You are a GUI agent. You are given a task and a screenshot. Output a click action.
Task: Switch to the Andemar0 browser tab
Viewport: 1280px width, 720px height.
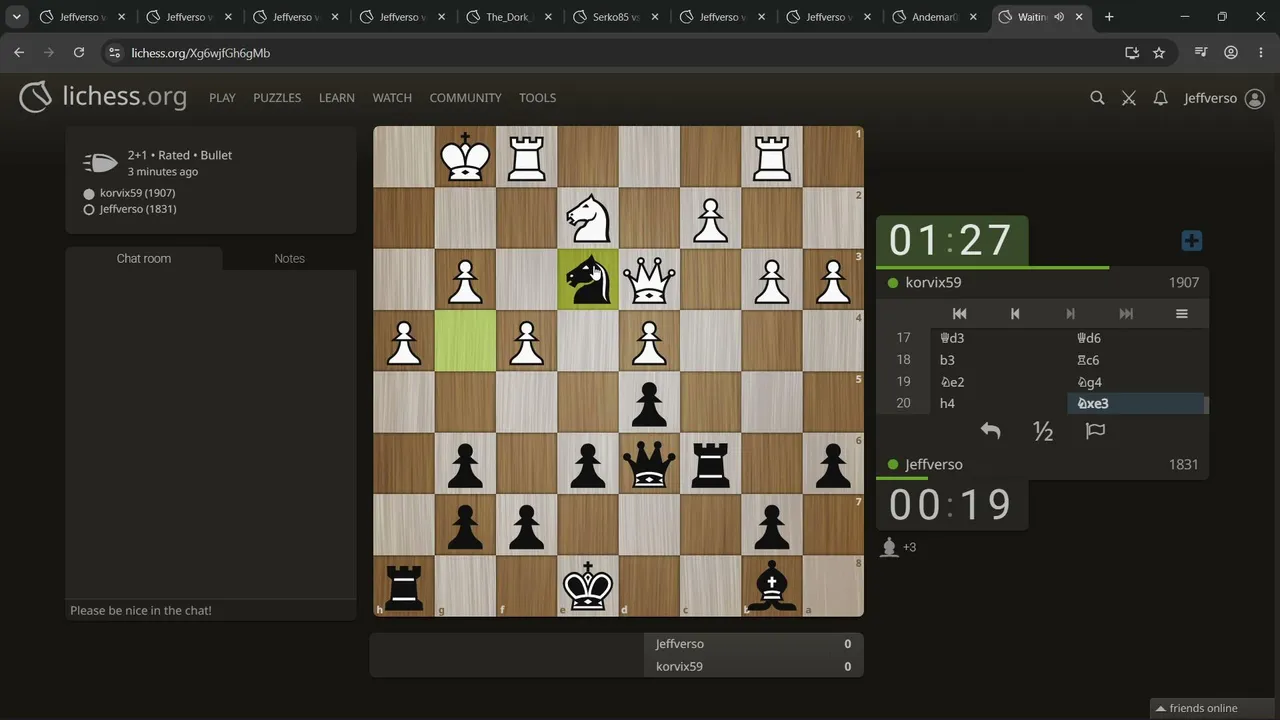pos(937,17)
